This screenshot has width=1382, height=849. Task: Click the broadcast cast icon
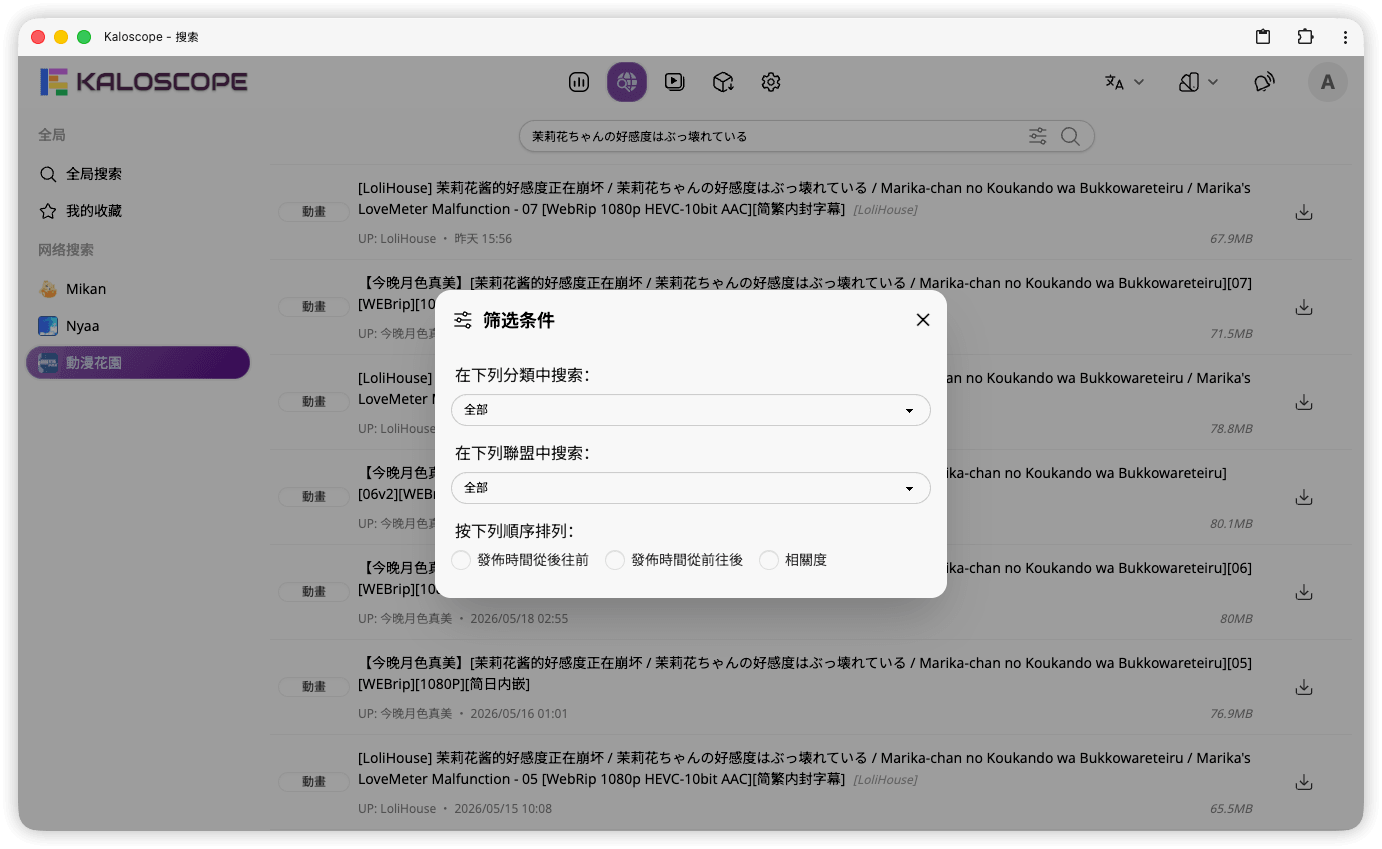click(1264, 82)
